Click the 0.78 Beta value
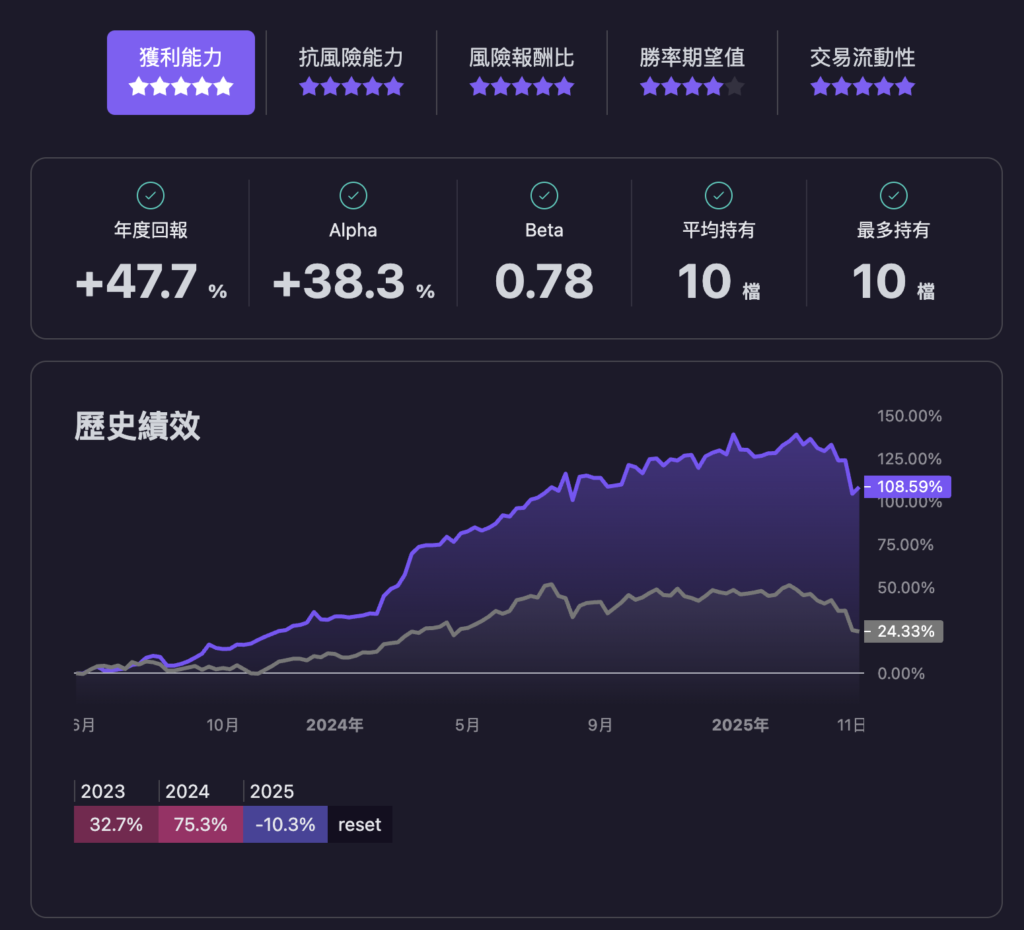 point(544,282)
